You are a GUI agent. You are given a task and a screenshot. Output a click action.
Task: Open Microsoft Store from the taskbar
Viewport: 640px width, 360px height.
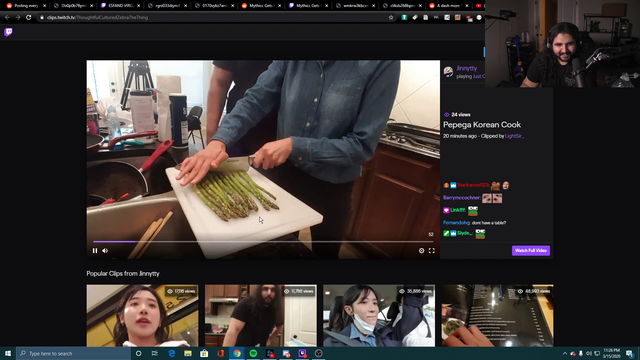[204, 353]
